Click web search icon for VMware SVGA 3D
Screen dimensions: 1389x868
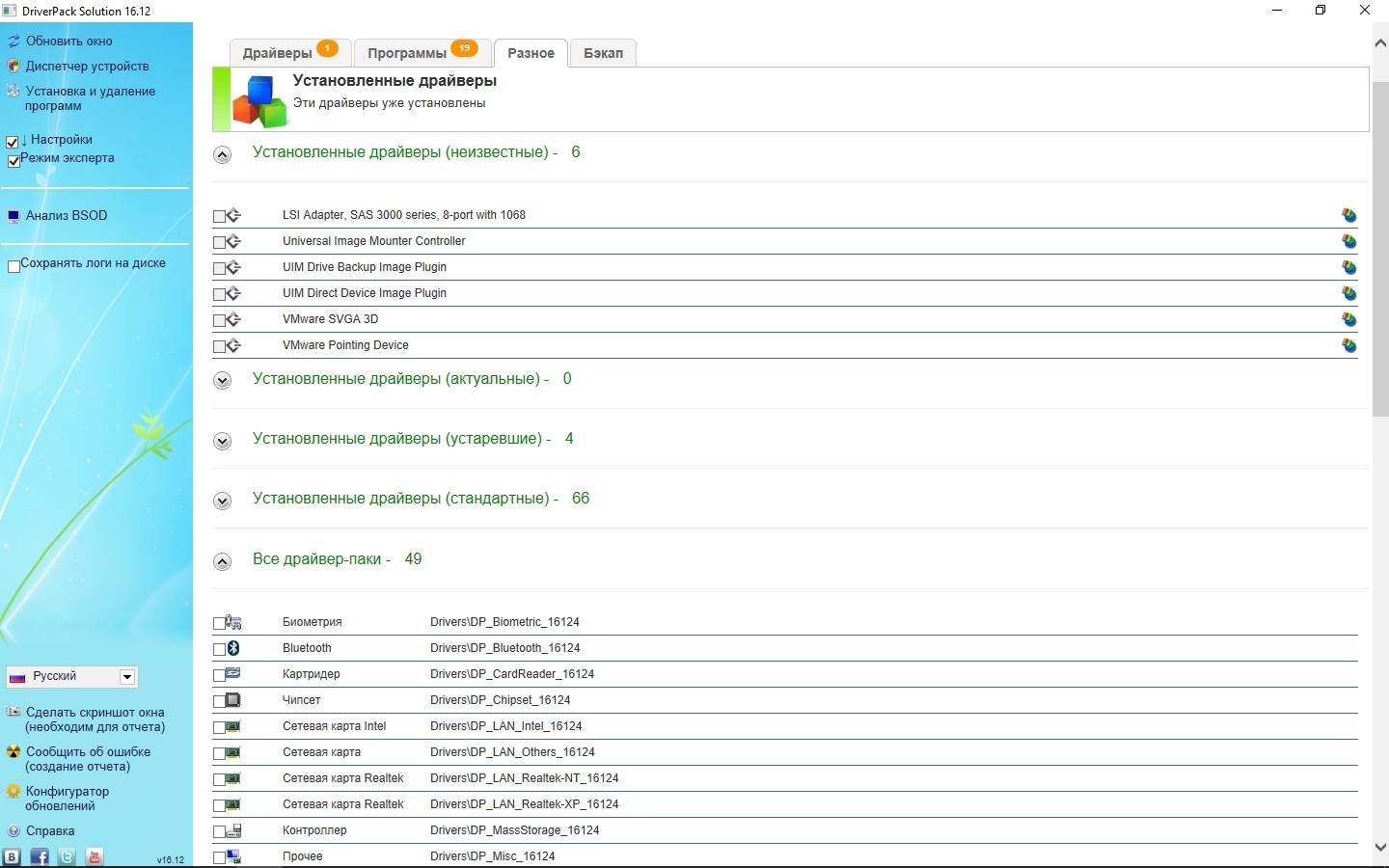[1348, 319]
